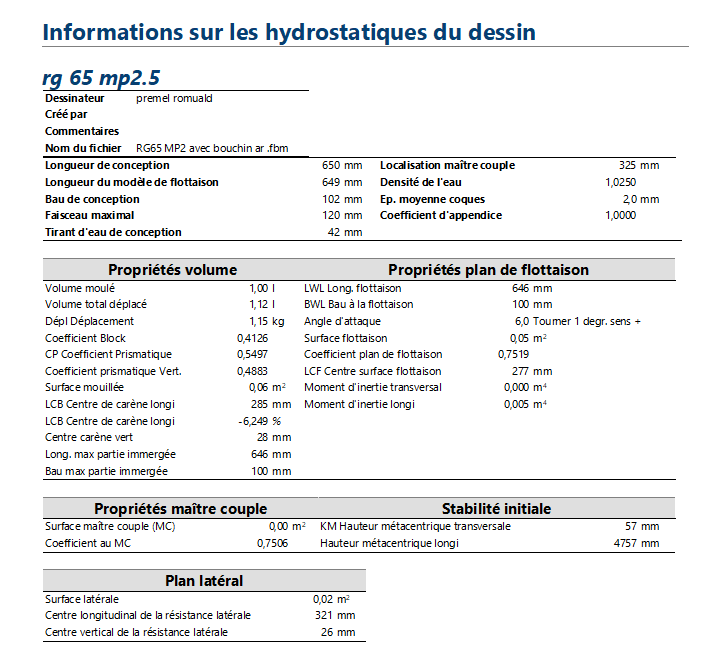
Task: Click the title 'Informations sur les hydrostatiques du dessin'
Action: click(x=289, y=33)
